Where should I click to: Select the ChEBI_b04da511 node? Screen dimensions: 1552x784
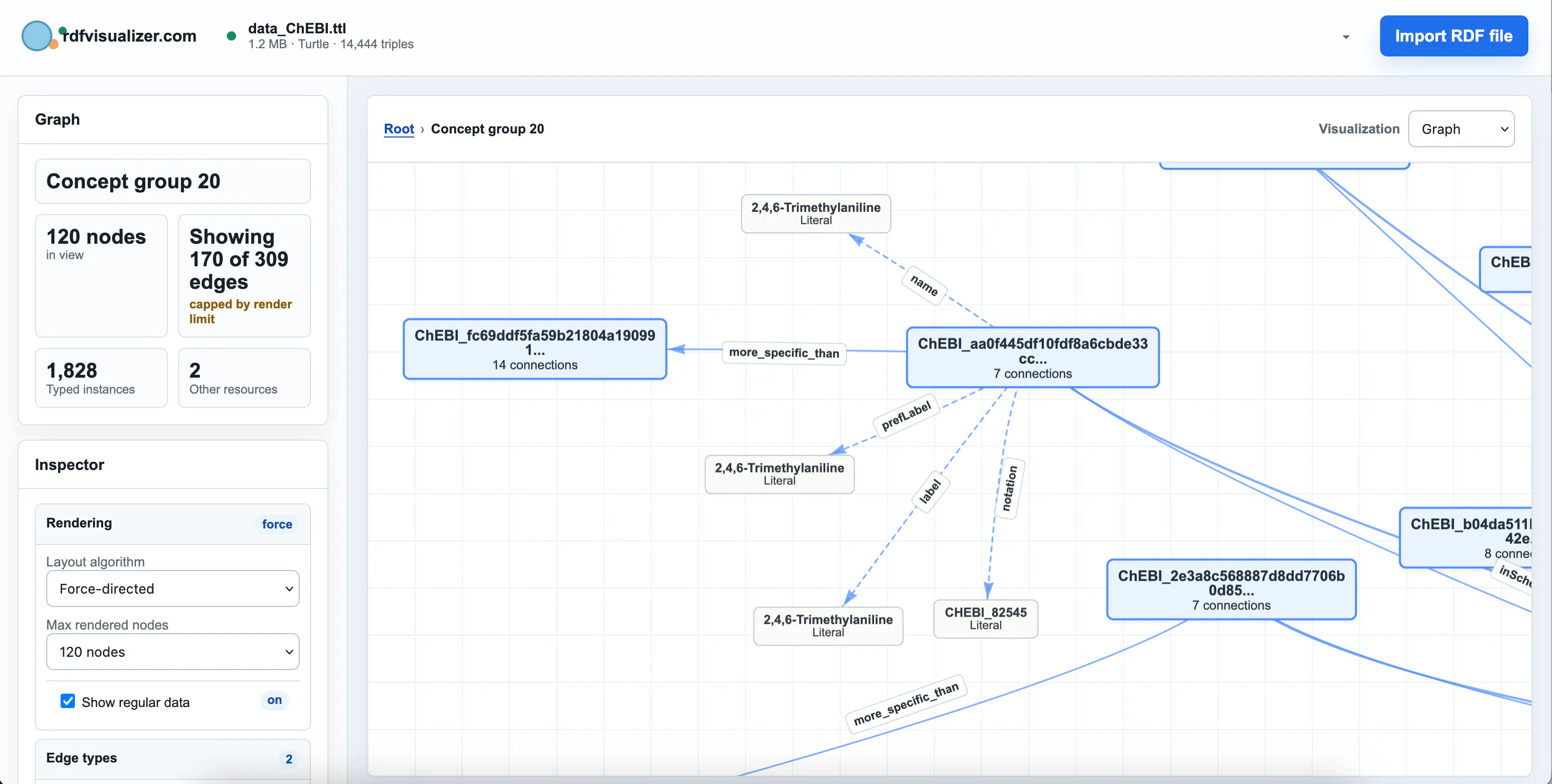[x=1466, y=538]
